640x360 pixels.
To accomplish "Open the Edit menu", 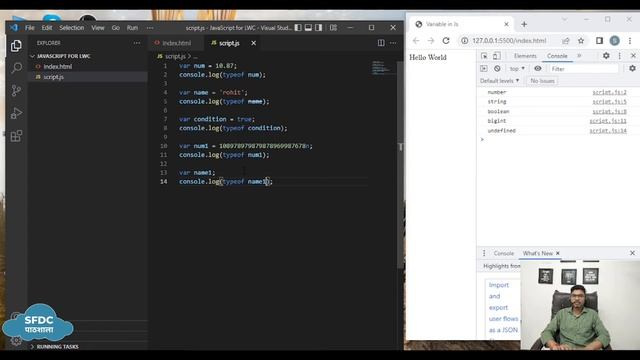I will [x=47, y=27].
